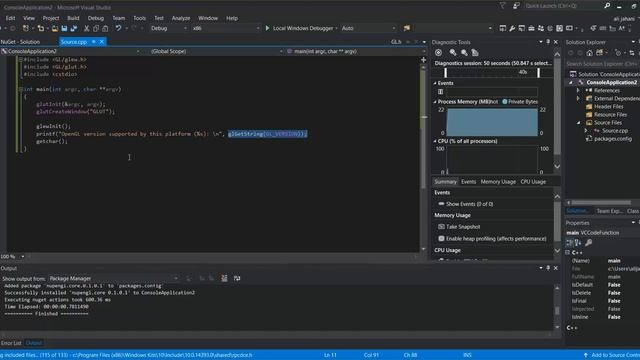Click the Save All icon
640x360 pixels.
(x=74, y=28)
